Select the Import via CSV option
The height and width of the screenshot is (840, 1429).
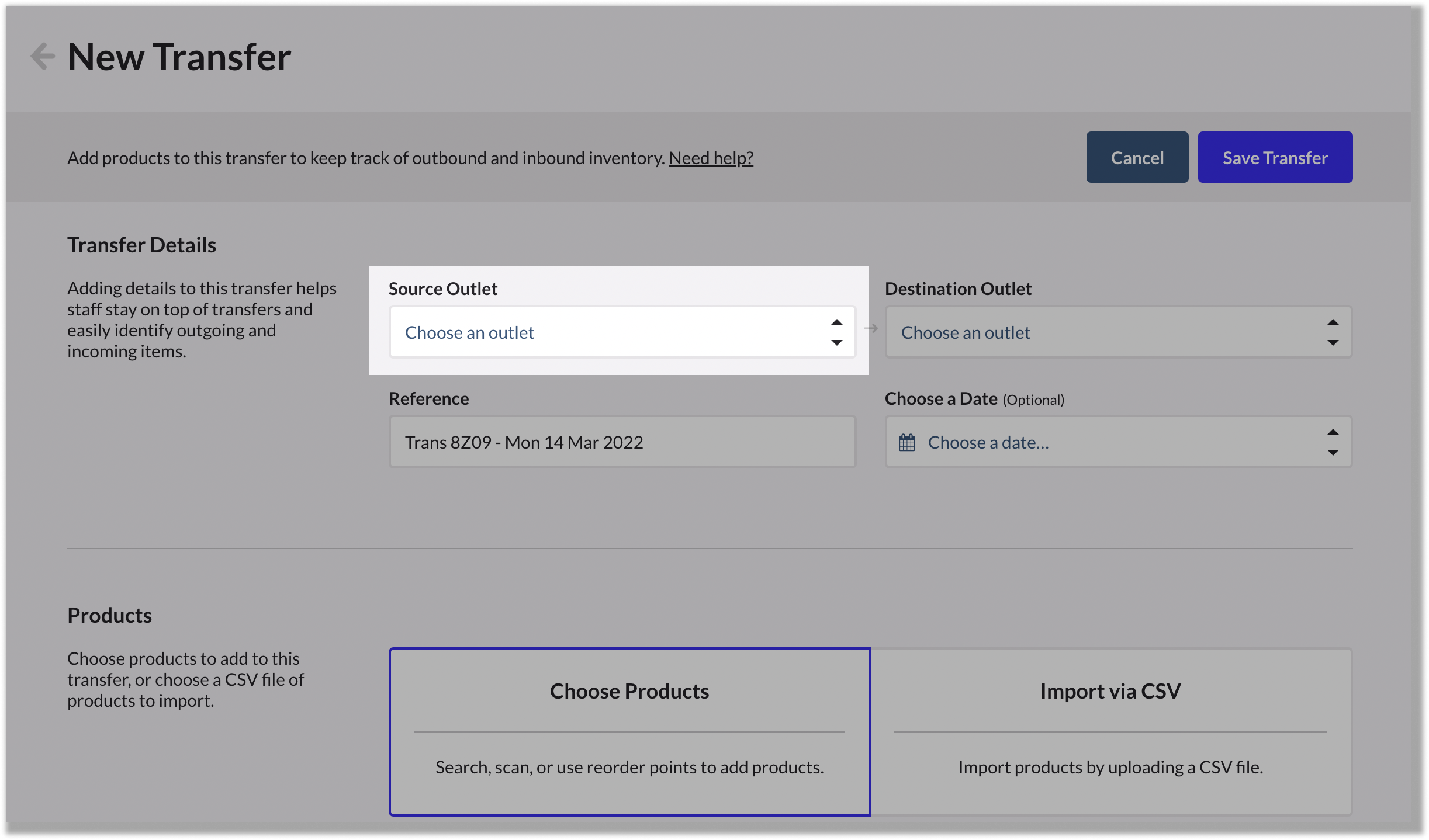coord(1110,731)
